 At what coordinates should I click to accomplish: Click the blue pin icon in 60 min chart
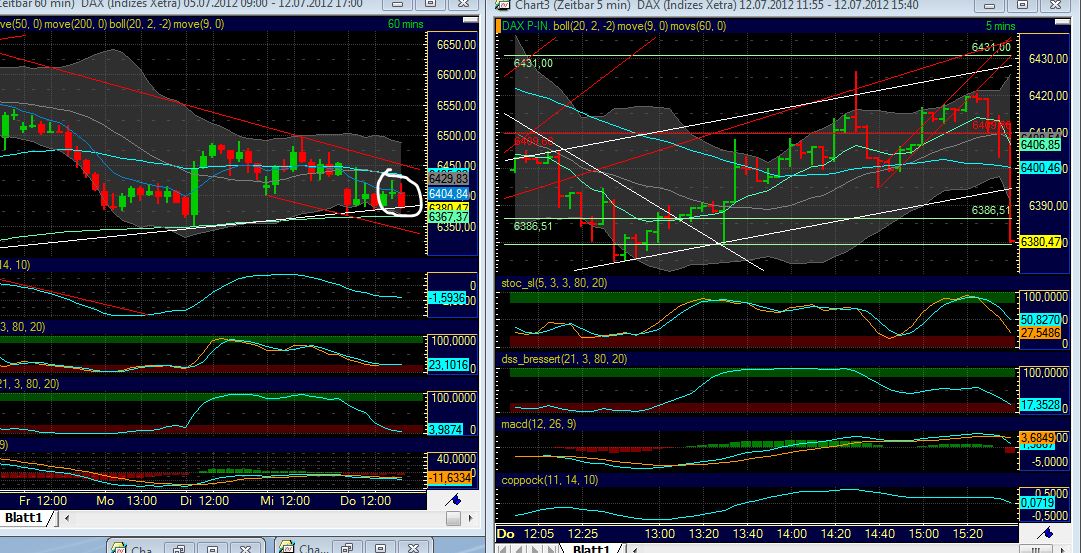tap(454, 499)
